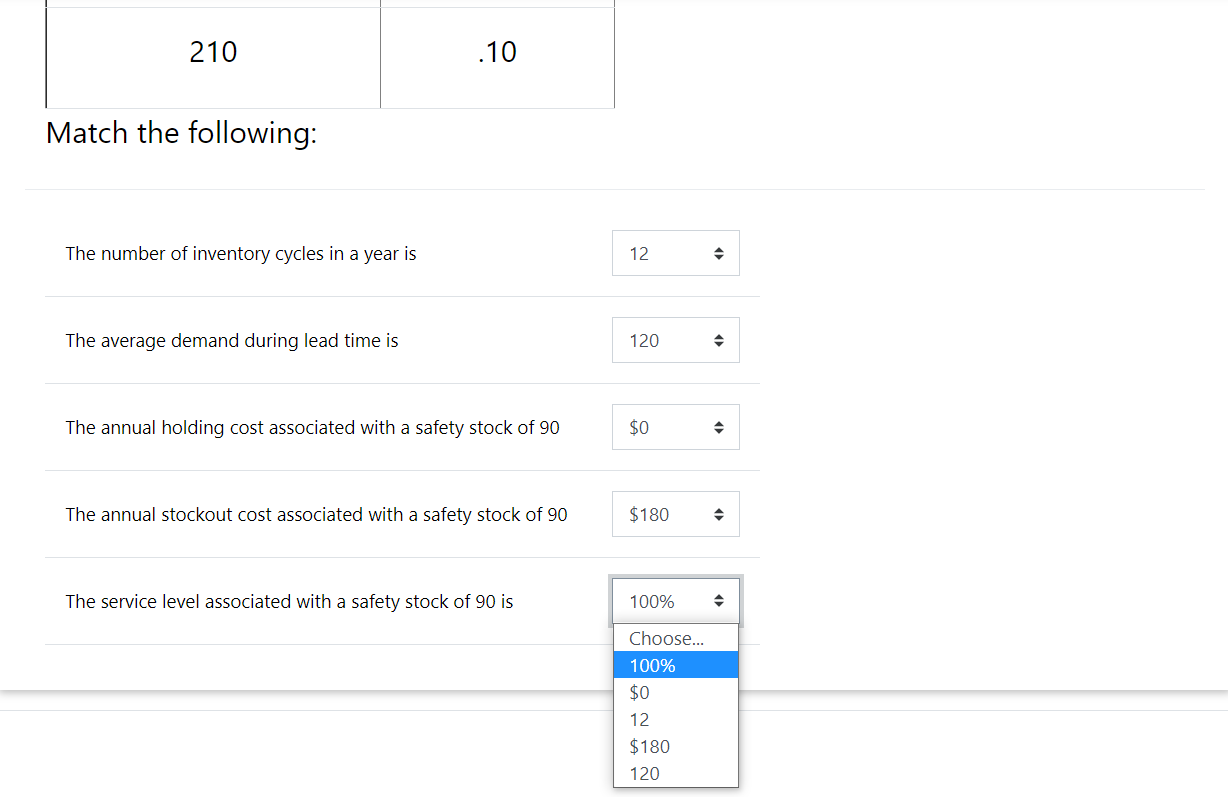Select $0 from the open dropdown list

[x=639, y=692]
